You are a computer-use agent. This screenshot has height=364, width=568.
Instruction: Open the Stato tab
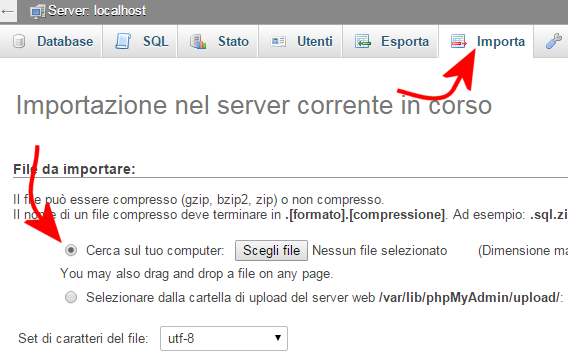point(218,41)
